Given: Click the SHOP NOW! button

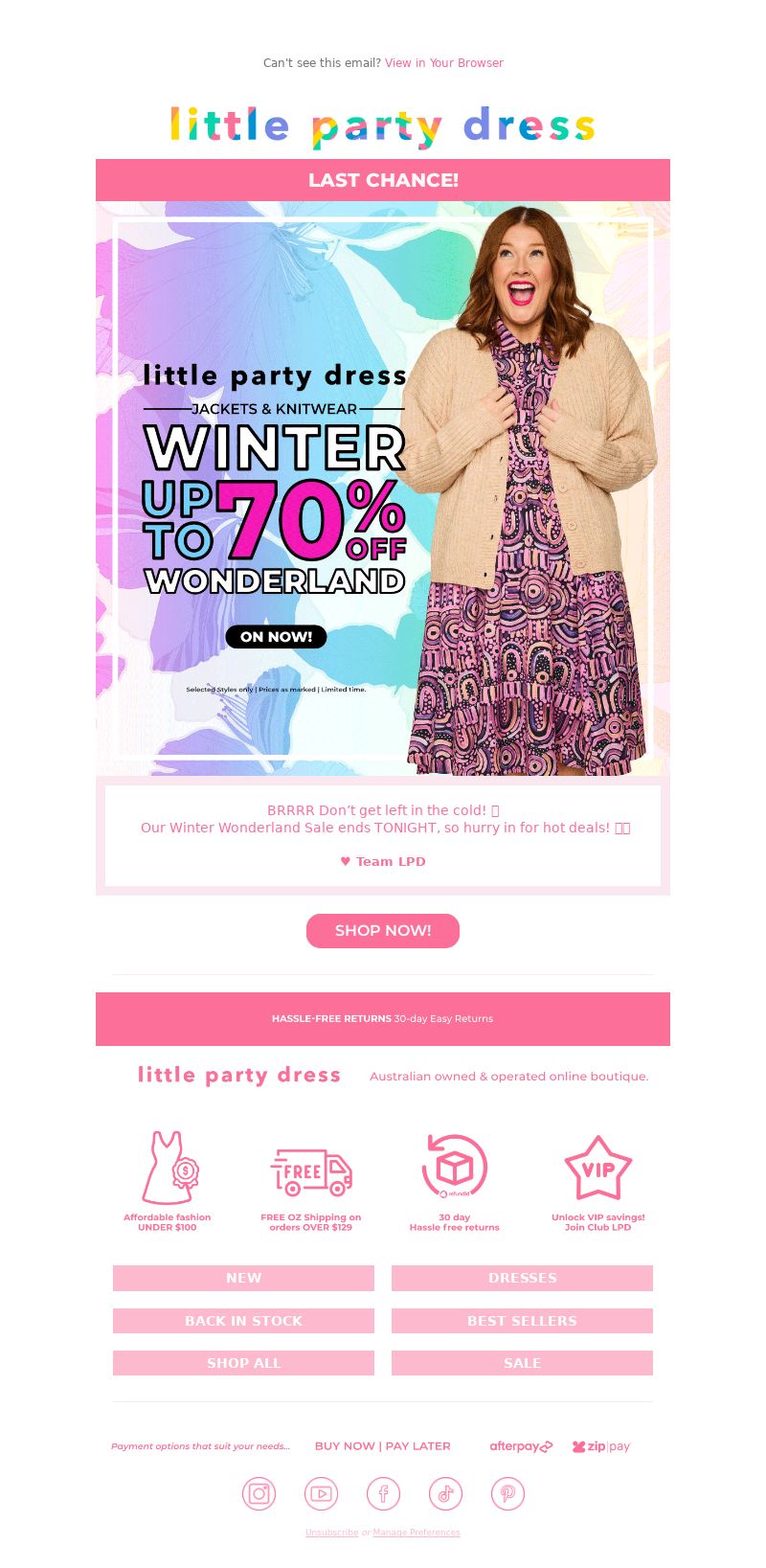Looking at the screenshot, I should (x=383, y=931).
